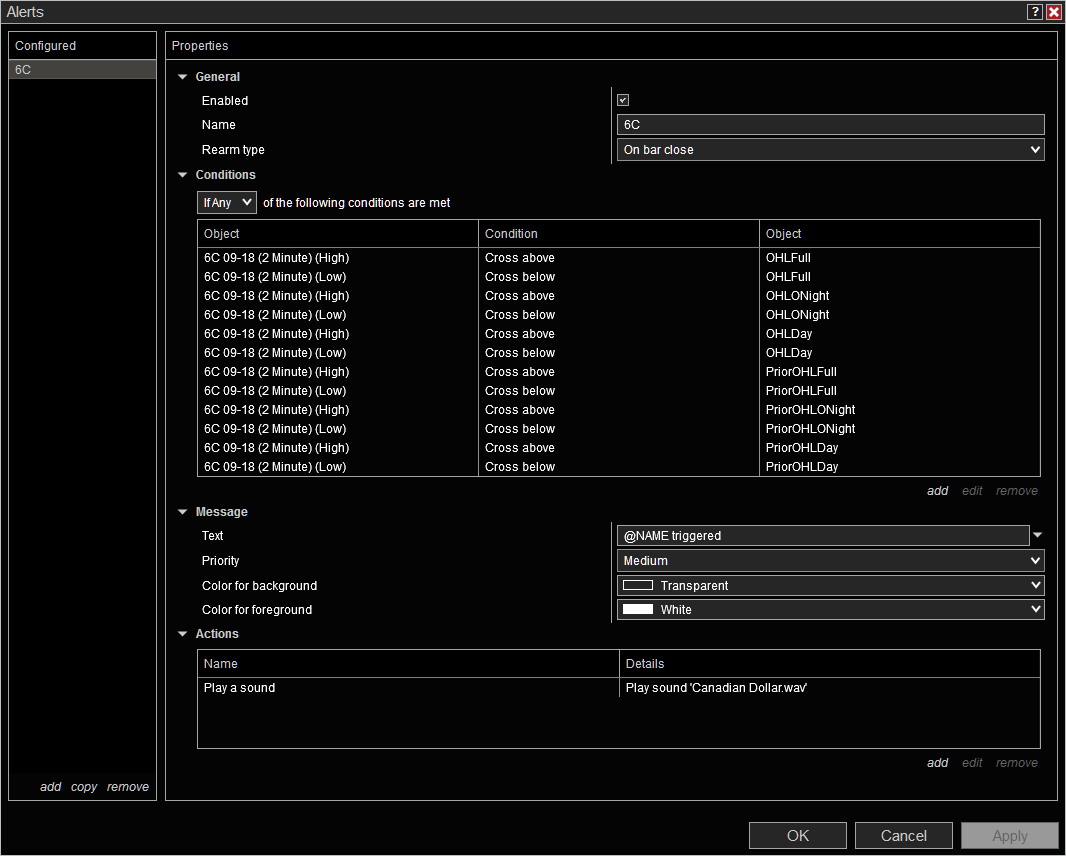Click the transparent background color swatch

638,585
